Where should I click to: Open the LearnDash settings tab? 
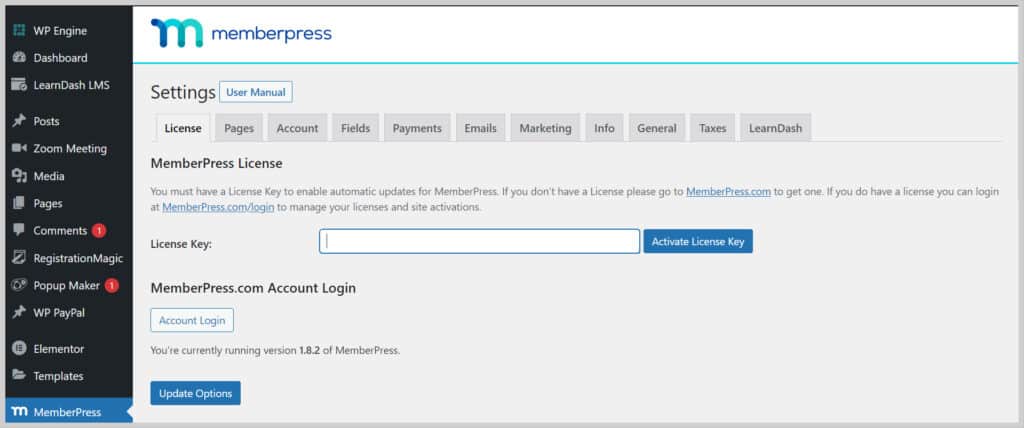(775, 128)
